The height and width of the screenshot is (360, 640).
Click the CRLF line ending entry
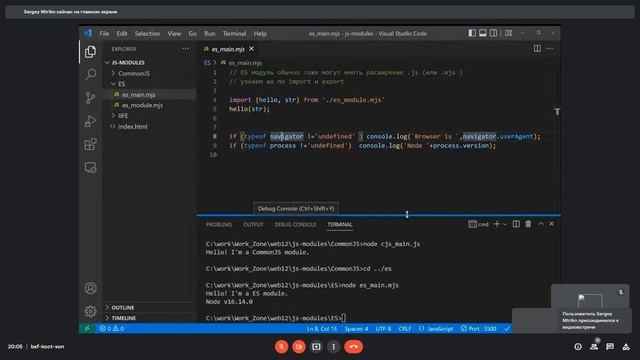point(404,329)
